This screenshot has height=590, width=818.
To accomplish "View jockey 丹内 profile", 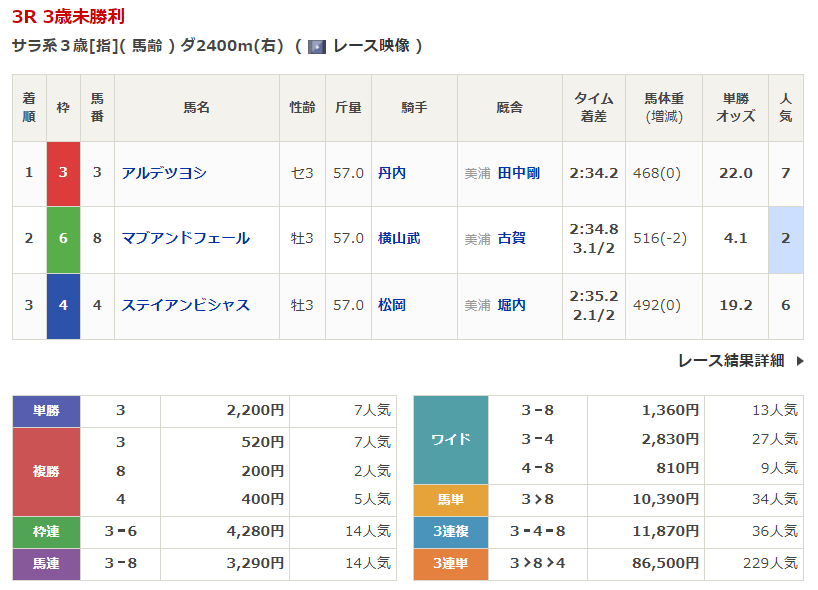I will [392, 173].
